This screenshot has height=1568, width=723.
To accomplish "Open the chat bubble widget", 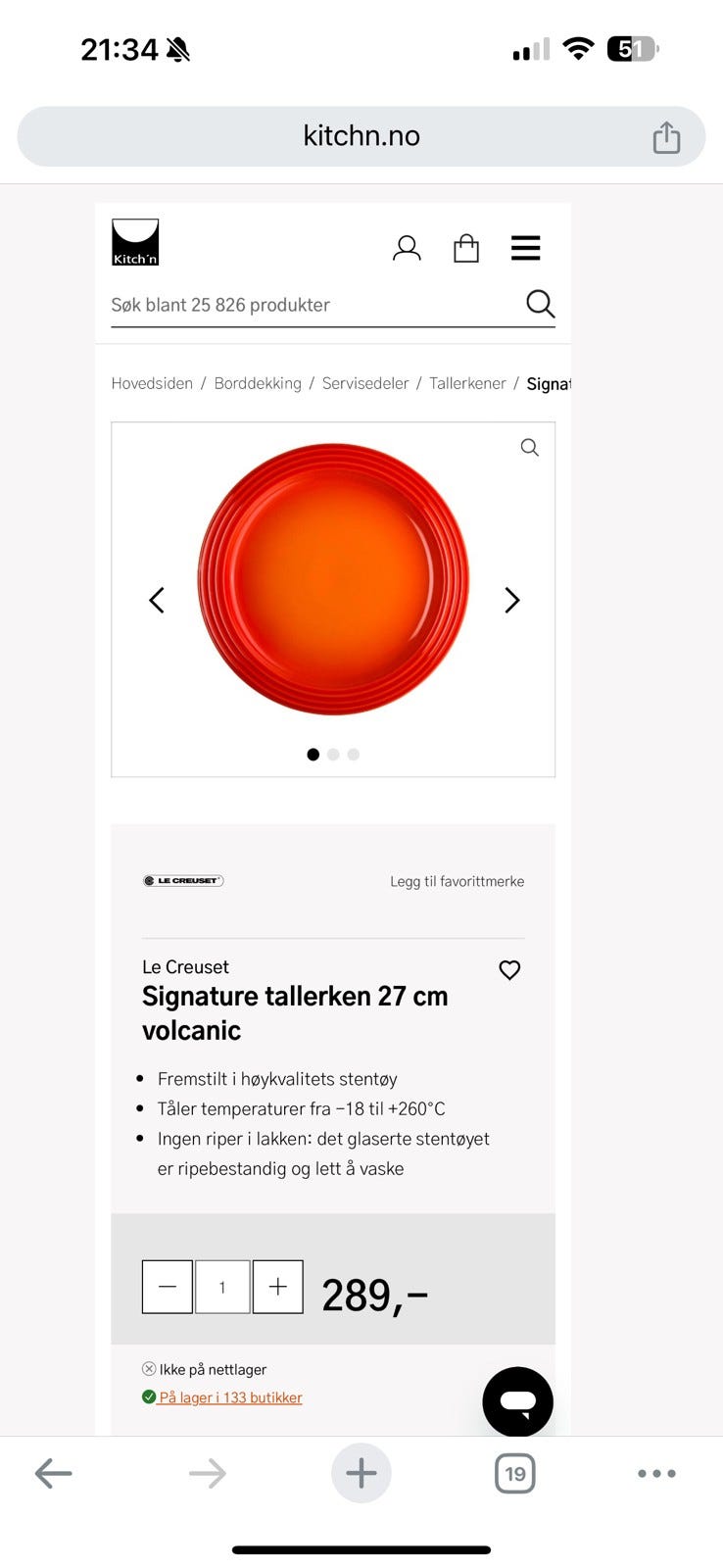I will coord(517,1401).
